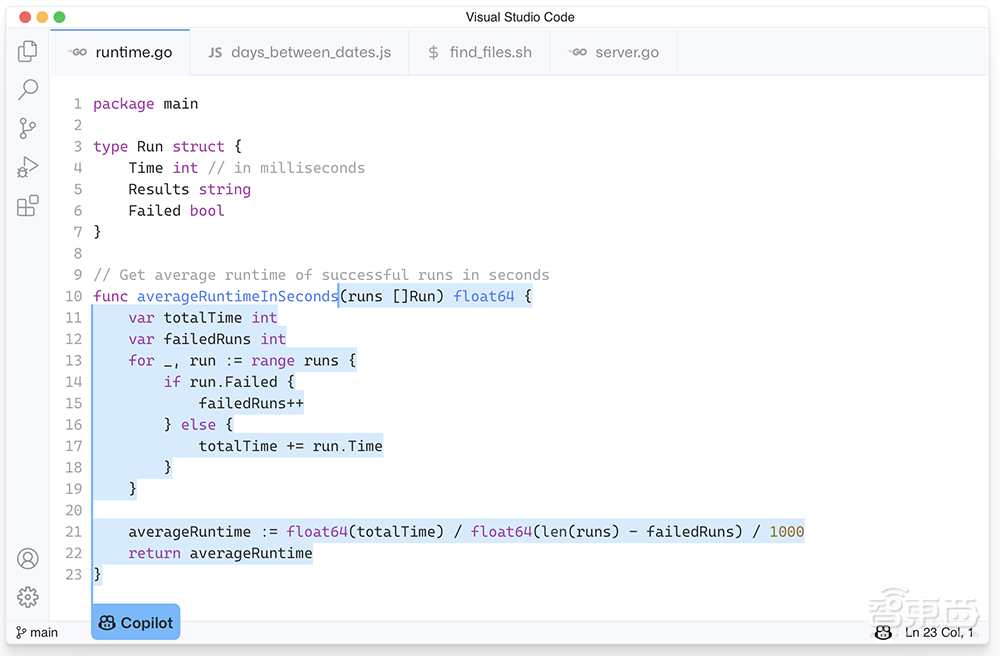Click the Ln 23, Col 1 status item
The image size is (1000, 656).
[x=940, y=632]
